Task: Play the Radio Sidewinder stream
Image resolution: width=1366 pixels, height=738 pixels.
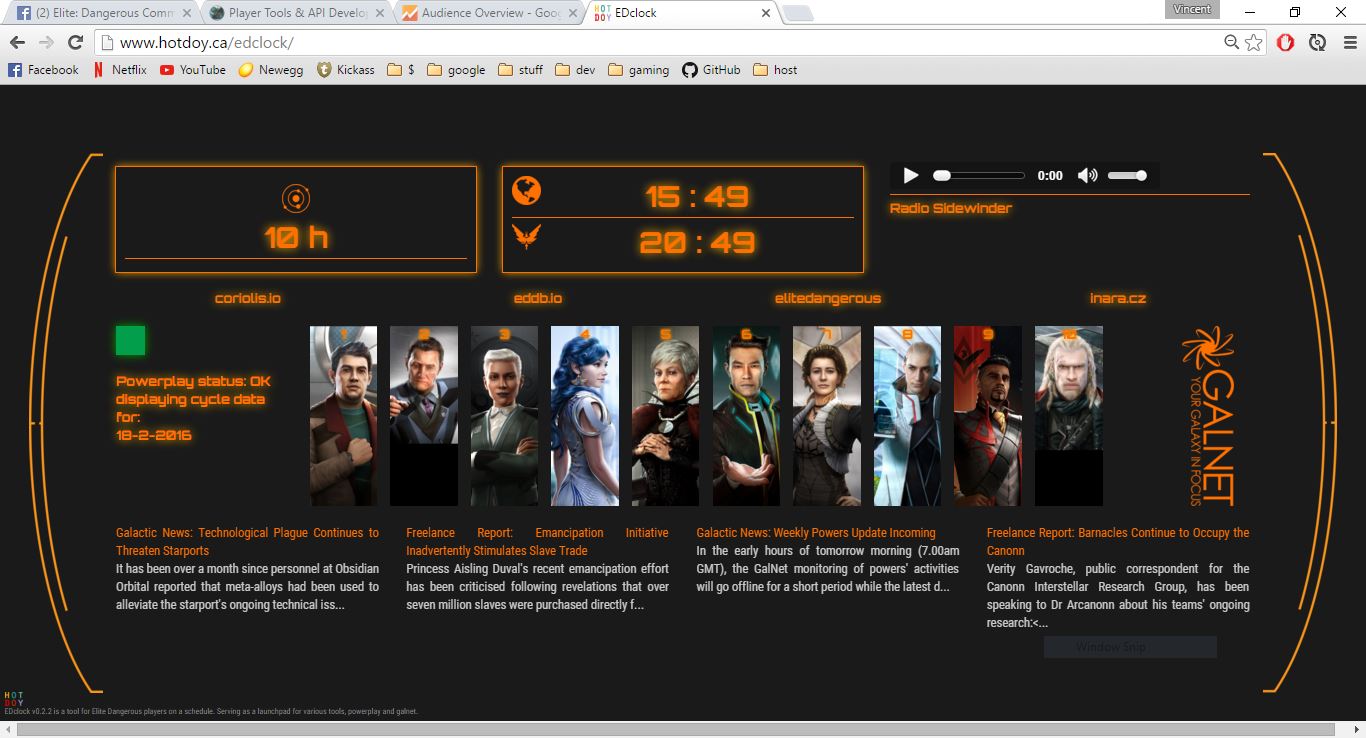Action: [911, 175]
